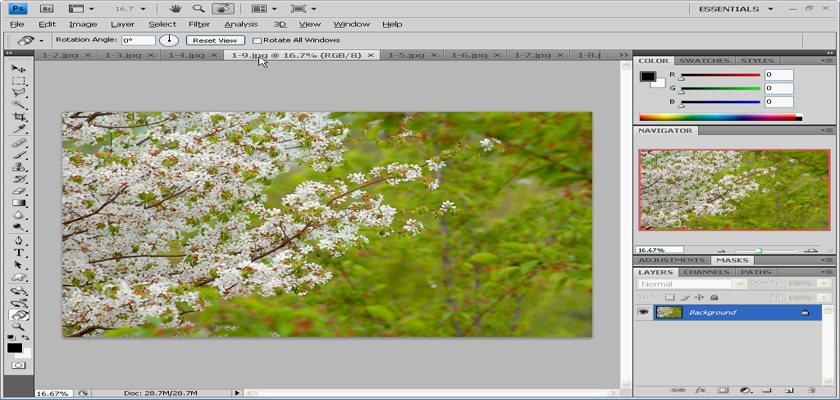Reset to default foreground and background colors
The image size is (840, 400).
[11, 338]
